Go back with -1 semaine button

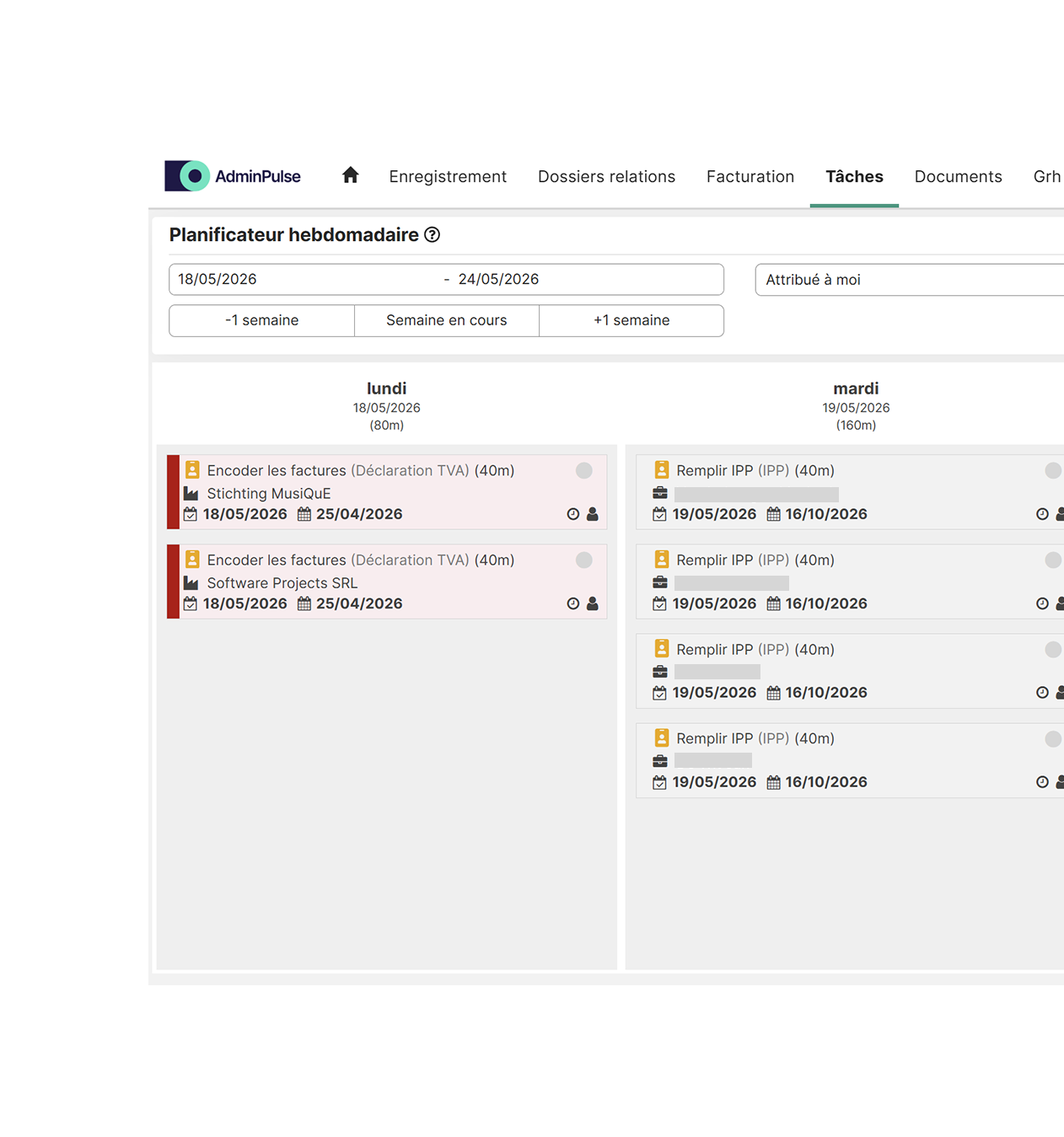pyautogui.click(x=261, y=320)
